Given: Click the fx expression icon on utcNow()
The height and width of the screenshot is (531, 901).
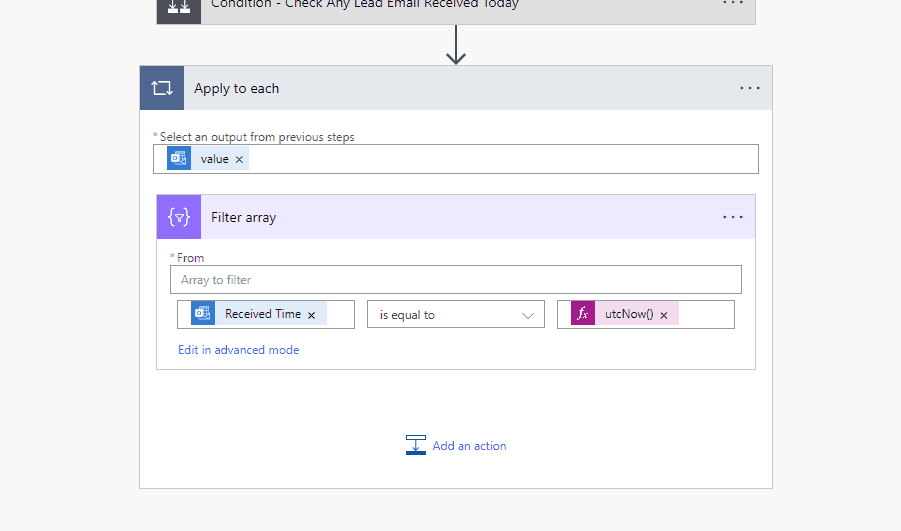Looking at the screenshot, I should coord(583,314).
